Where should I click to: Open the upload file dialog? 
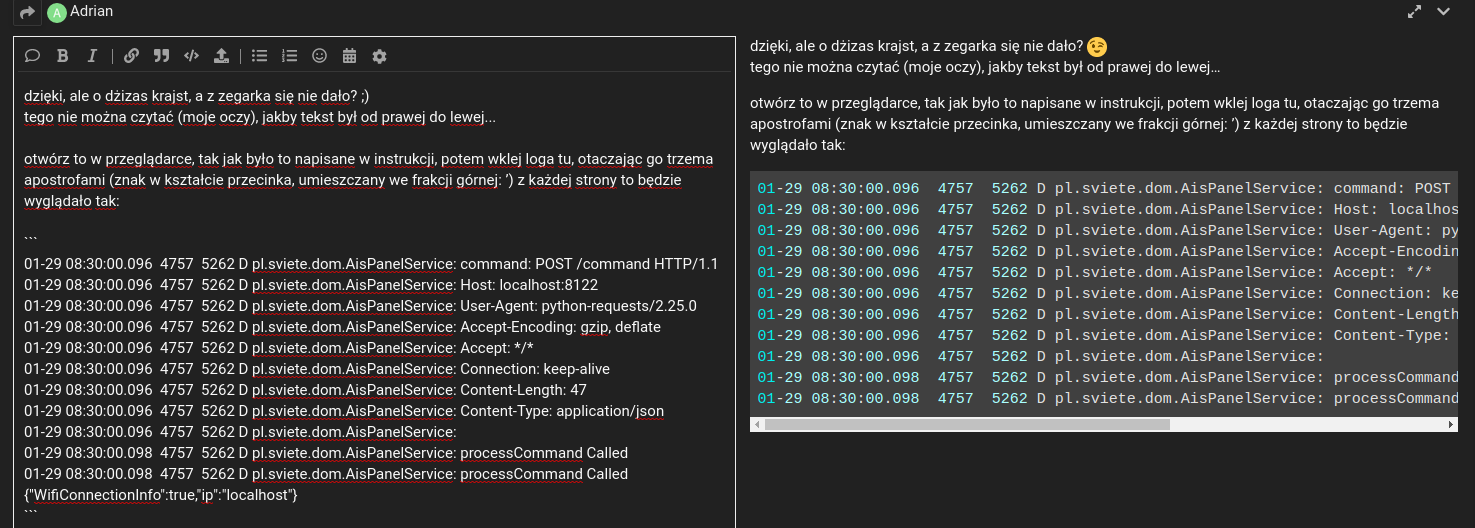click(x=221, y=56)
